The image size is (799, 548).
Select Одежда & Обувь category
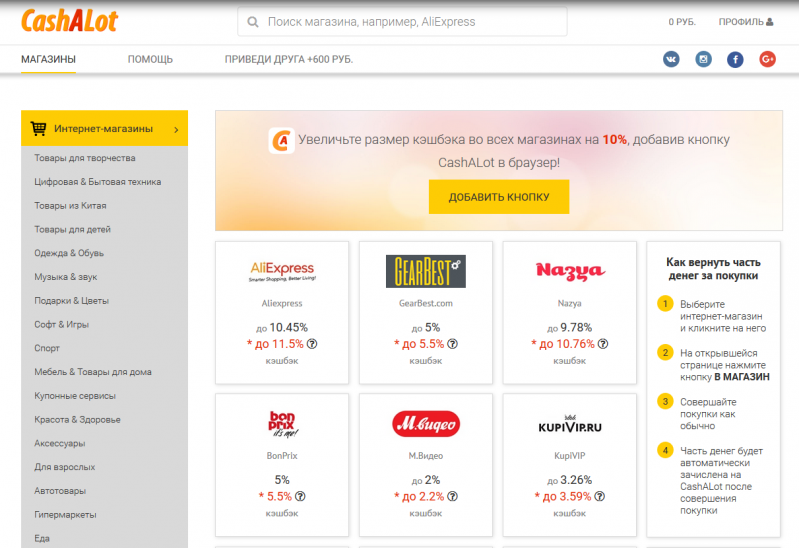(69, 253)
